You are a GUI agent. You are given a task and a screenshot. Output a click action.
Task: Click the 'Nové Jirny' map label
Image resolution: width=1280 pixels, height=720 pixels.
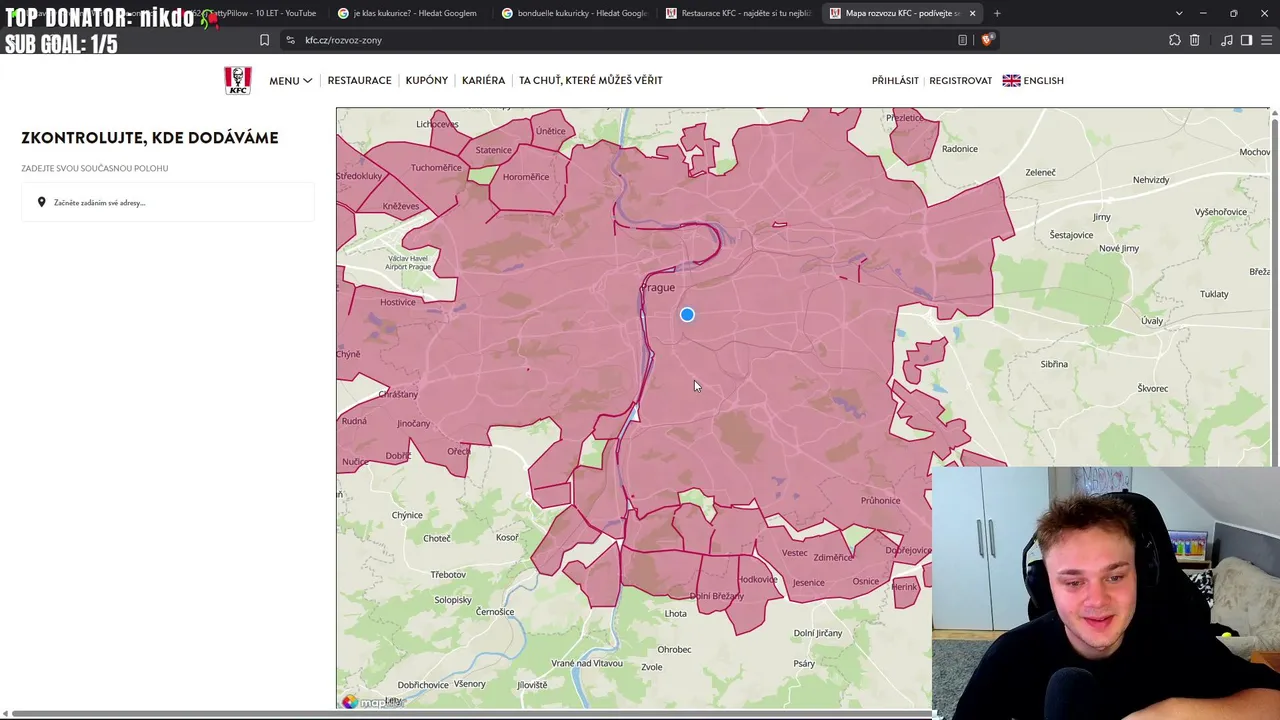[x=1119, y=248]
